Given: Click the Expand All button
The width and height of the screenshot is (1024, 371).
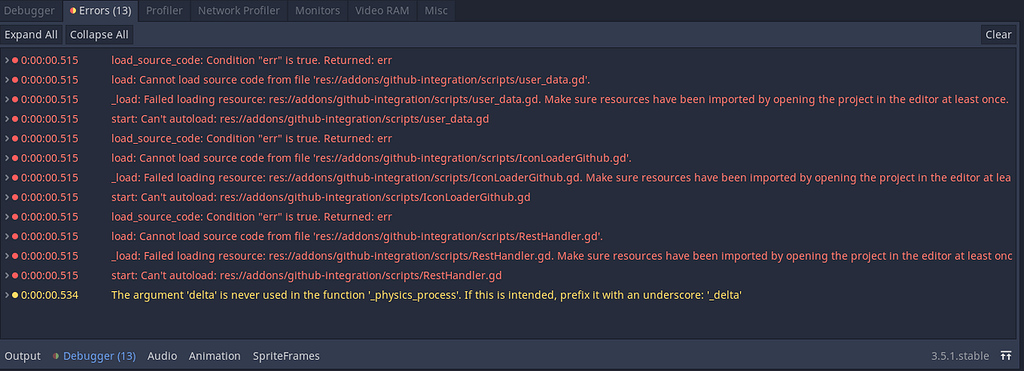Looking at the screenshot, I should click(31, 35).
